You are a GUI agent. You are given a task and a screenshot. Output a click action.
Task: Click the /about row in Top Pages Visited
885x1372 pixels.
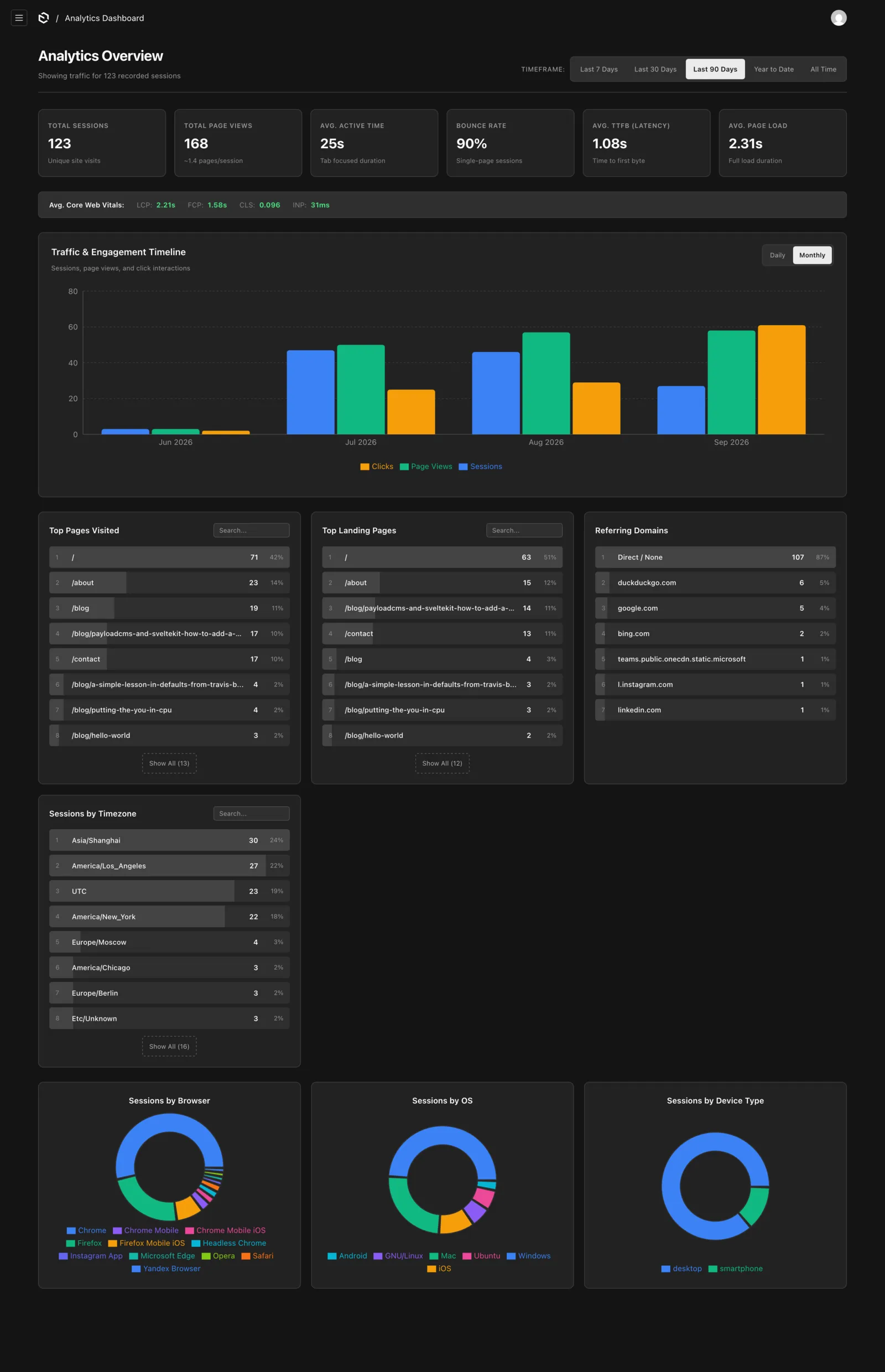[169, 582]
